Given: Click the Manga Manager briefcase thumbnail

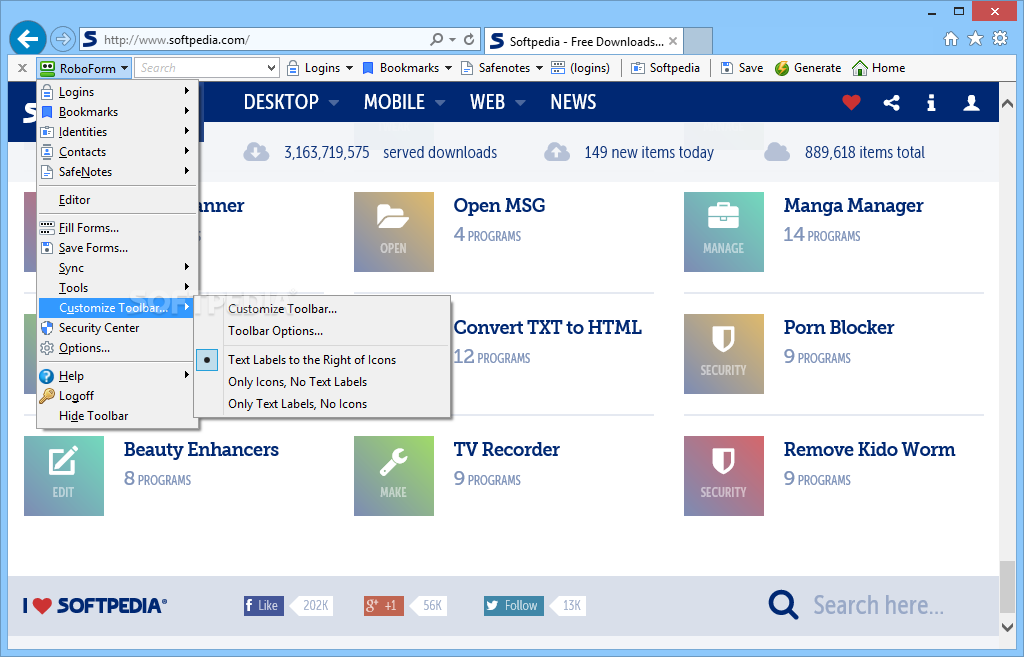Looking at the screenshot, I should (724, 232).
